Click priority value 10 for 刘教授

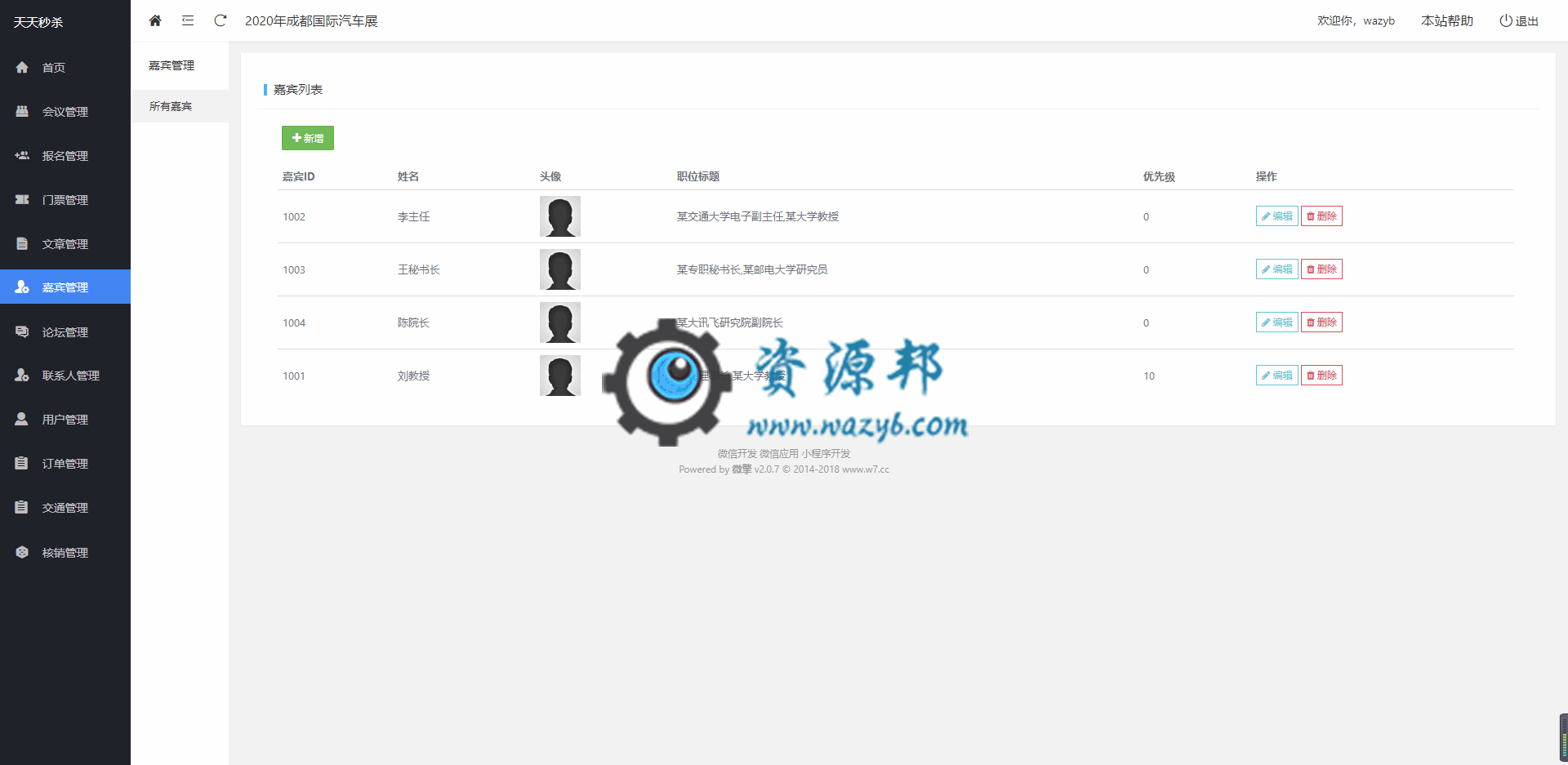coord(1149,376)
